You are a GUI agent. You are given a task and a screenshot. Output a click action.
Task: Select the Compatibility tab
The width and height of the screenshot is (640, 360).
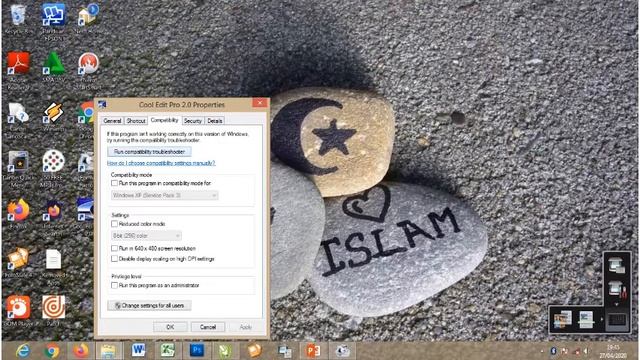click(x=164, y=120)
